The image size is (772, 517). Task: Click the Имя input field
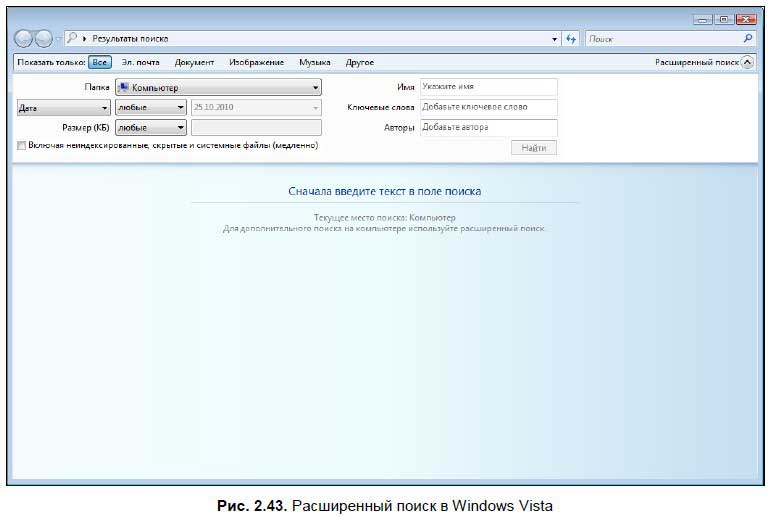pos(488,87)
